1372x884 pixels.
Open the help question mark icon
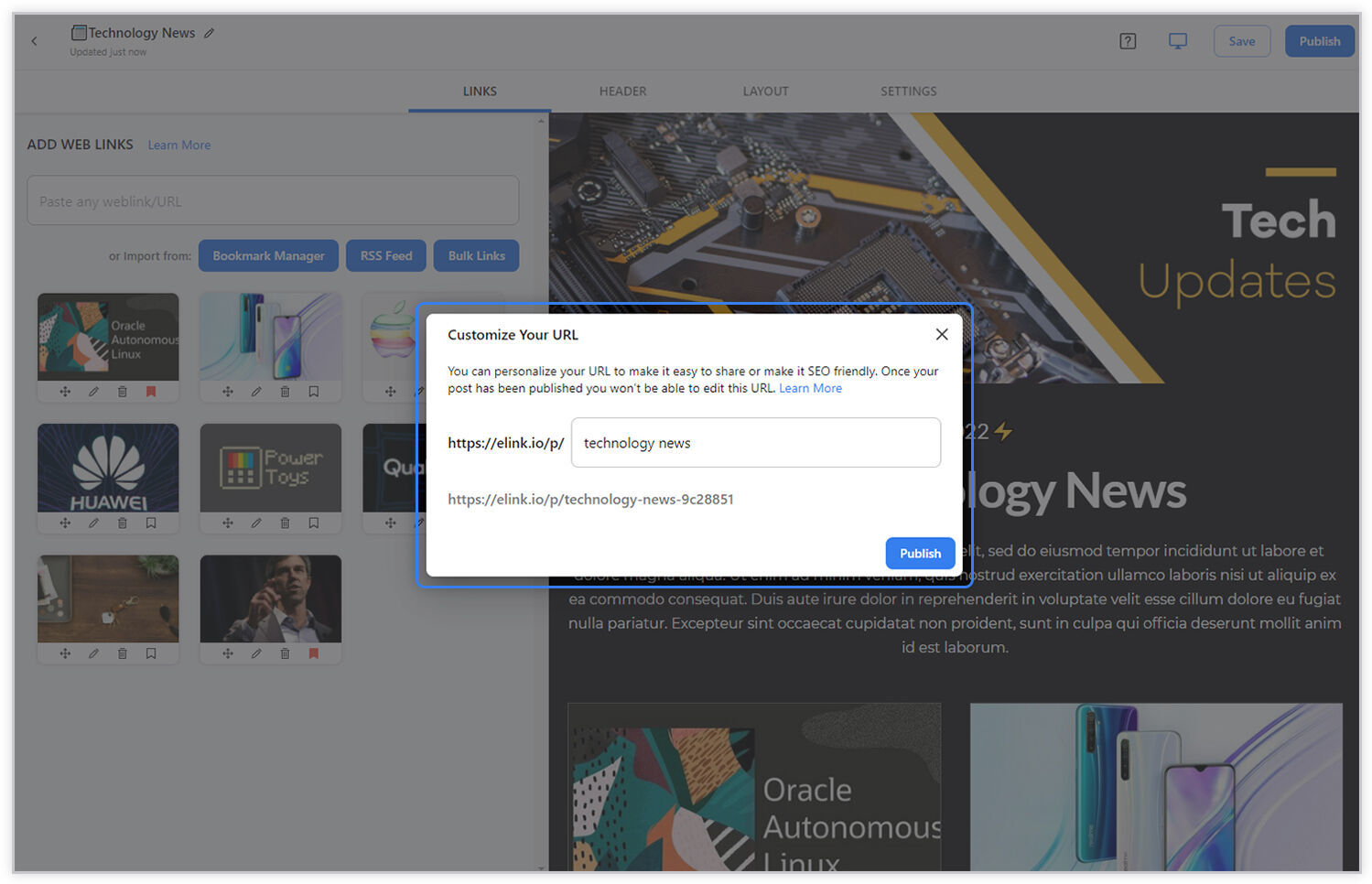(x=1128, y=41)
